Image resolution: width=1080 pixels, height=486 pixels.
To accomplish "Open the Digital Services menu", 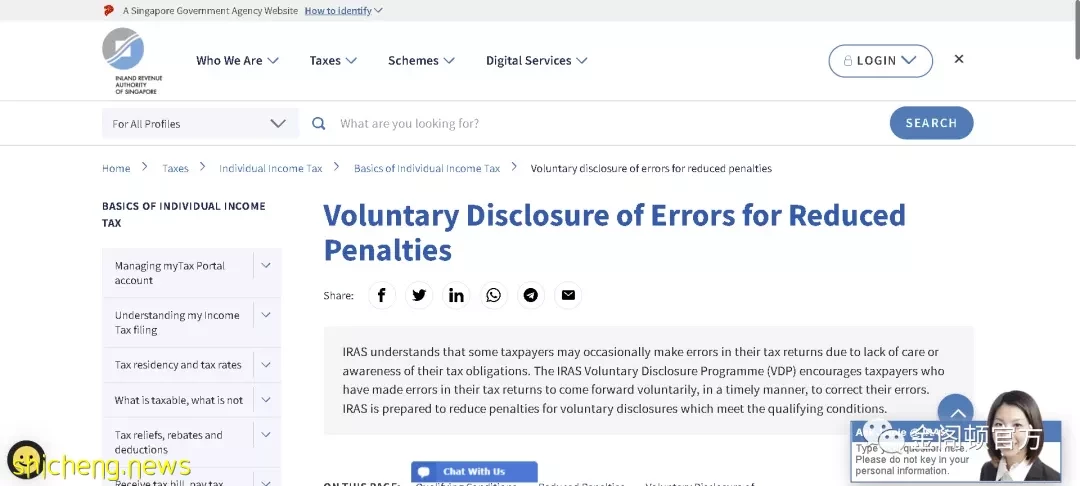I will pyautogui.click(x=537, y=61).
